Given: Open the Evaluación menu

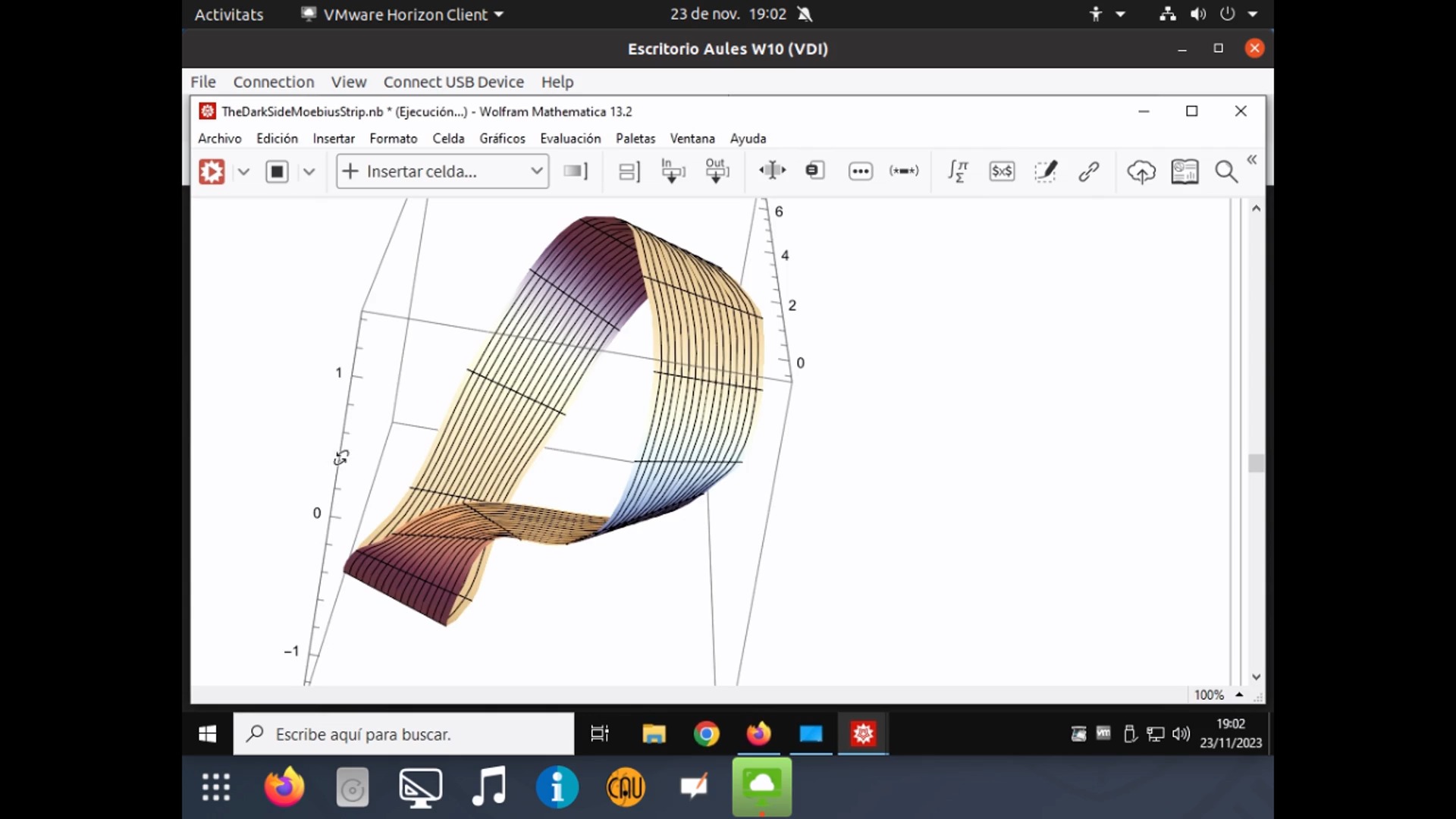Looking at the screenshot, I should pos(570,138).
